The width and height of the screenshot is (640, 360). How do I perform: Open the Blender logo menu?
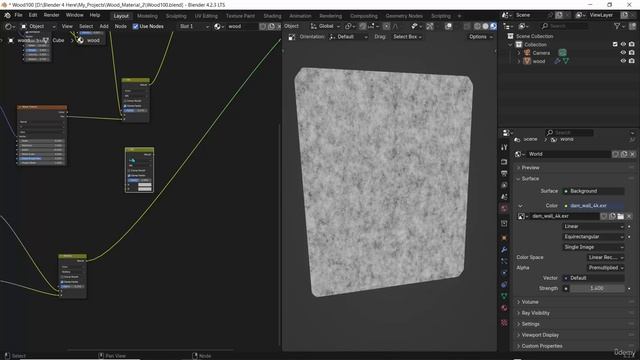coord(7,15)
